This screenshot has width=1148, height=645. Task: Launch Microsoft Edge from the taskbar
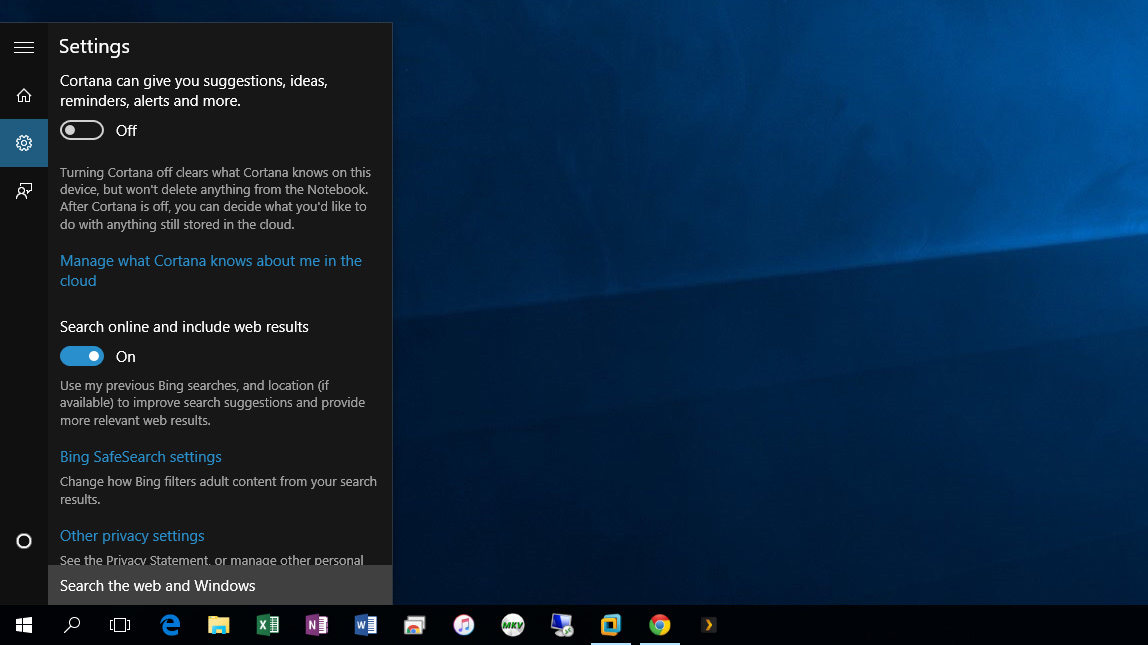[169, 624]
